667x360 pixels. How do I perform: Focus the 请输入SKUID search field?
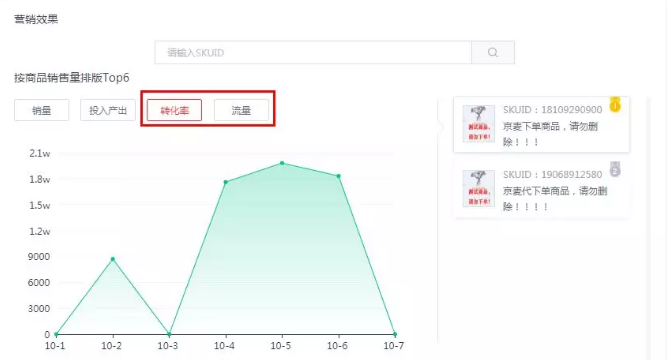pos(313,52)
